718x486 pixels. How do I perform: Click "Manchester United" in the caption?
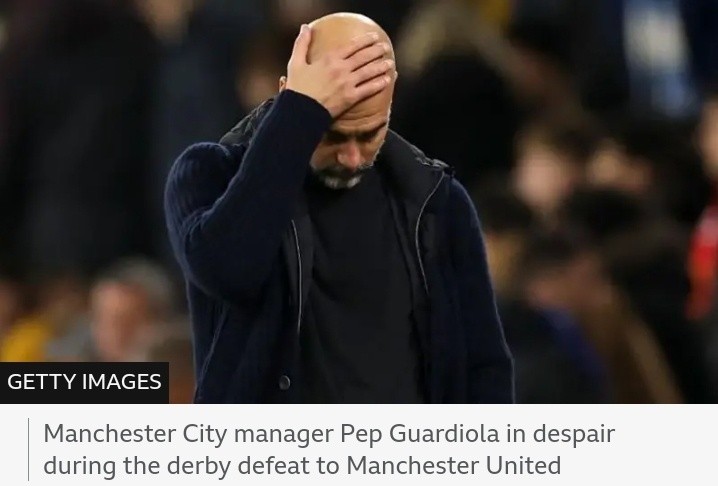(453, 465)
